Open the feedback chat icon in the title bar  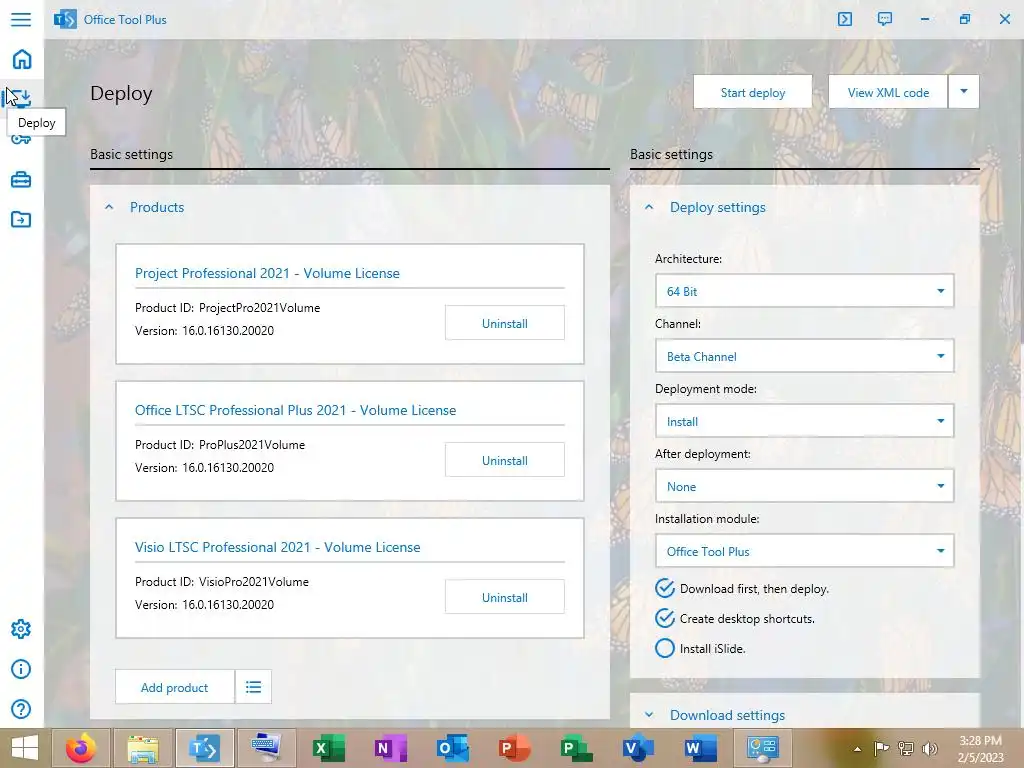pyautogui.click(x=884, y=19)
